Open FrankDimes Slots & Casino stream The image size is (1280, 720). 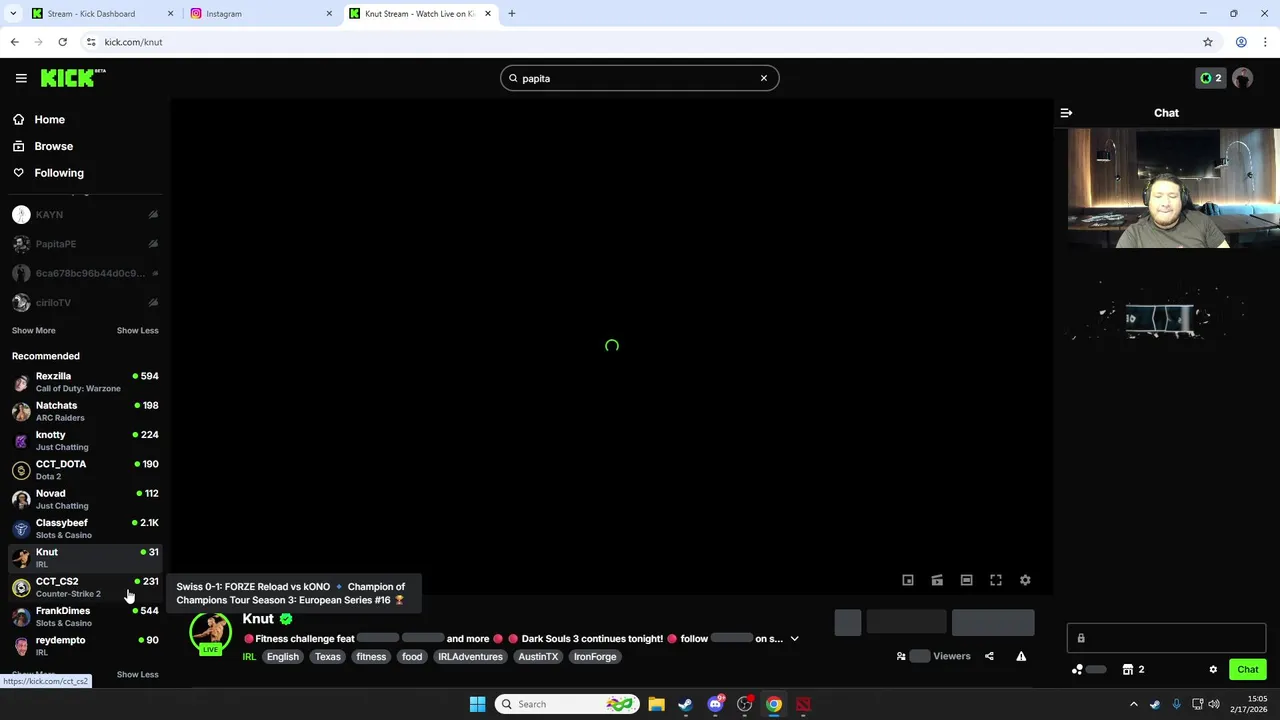tap(85, 616)
